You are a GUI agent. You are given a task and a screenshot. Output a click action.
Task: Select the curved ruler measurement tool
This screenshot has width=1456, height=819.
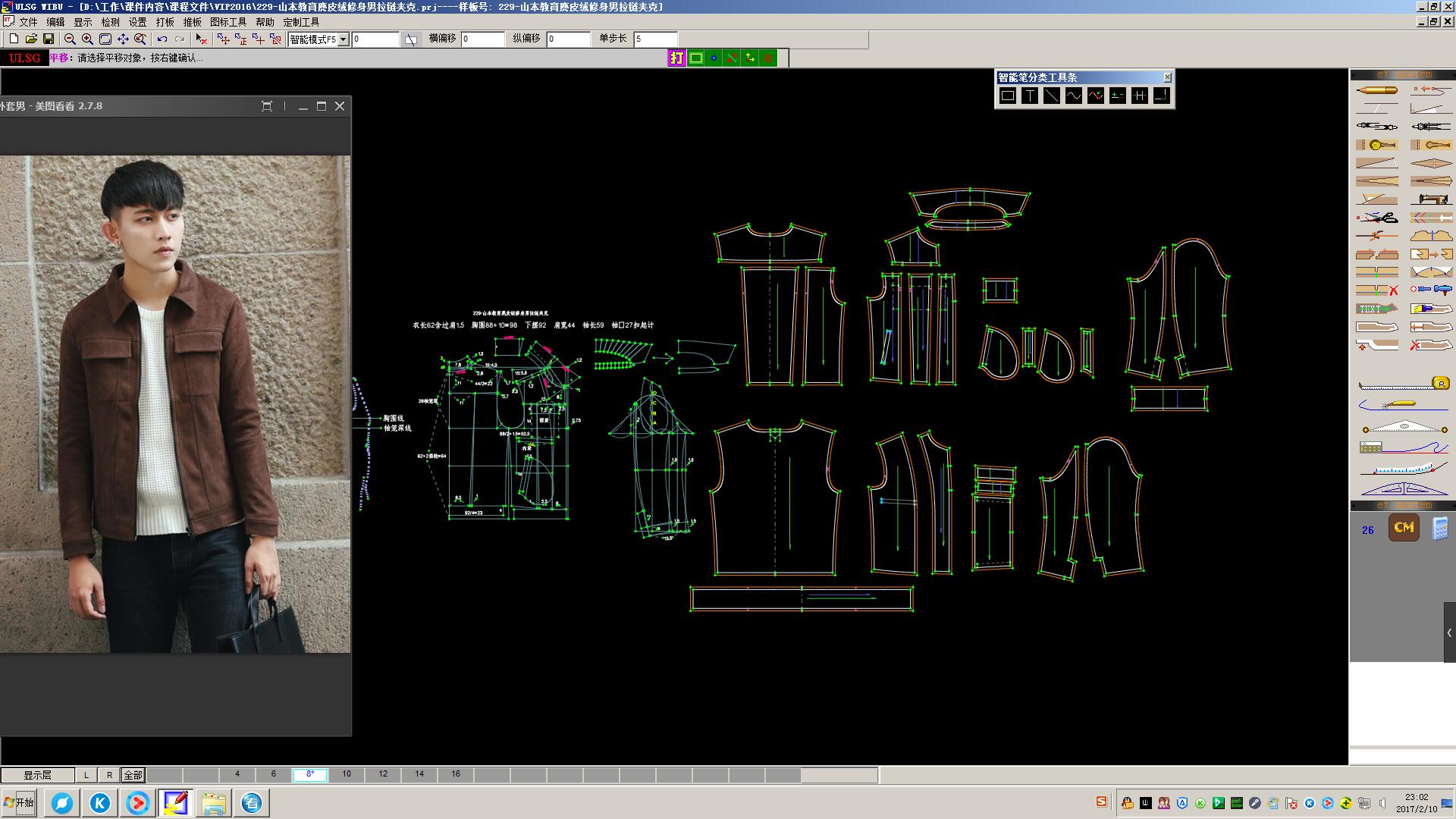1404,468
